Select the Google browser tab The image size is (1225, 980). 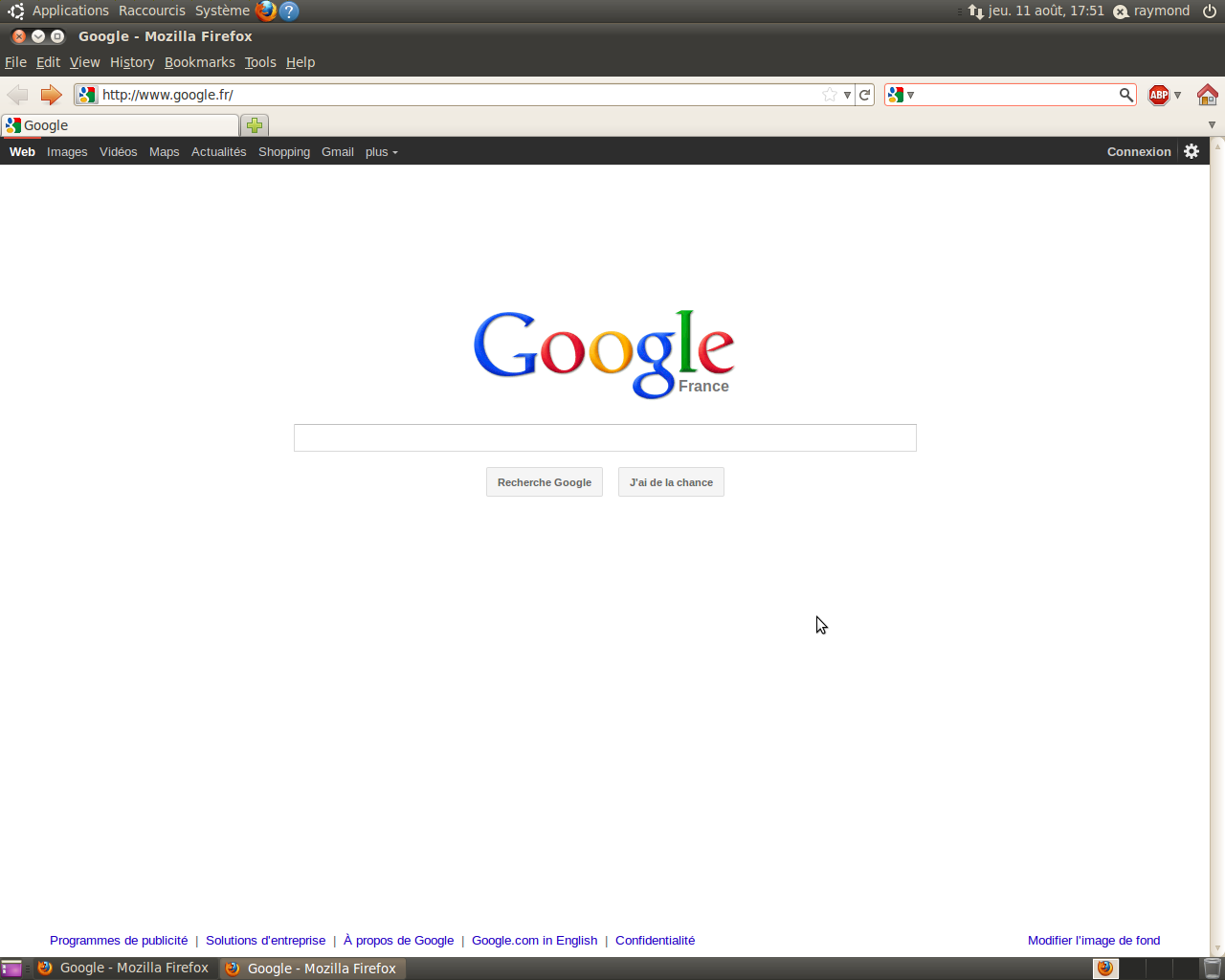point(121,125)
